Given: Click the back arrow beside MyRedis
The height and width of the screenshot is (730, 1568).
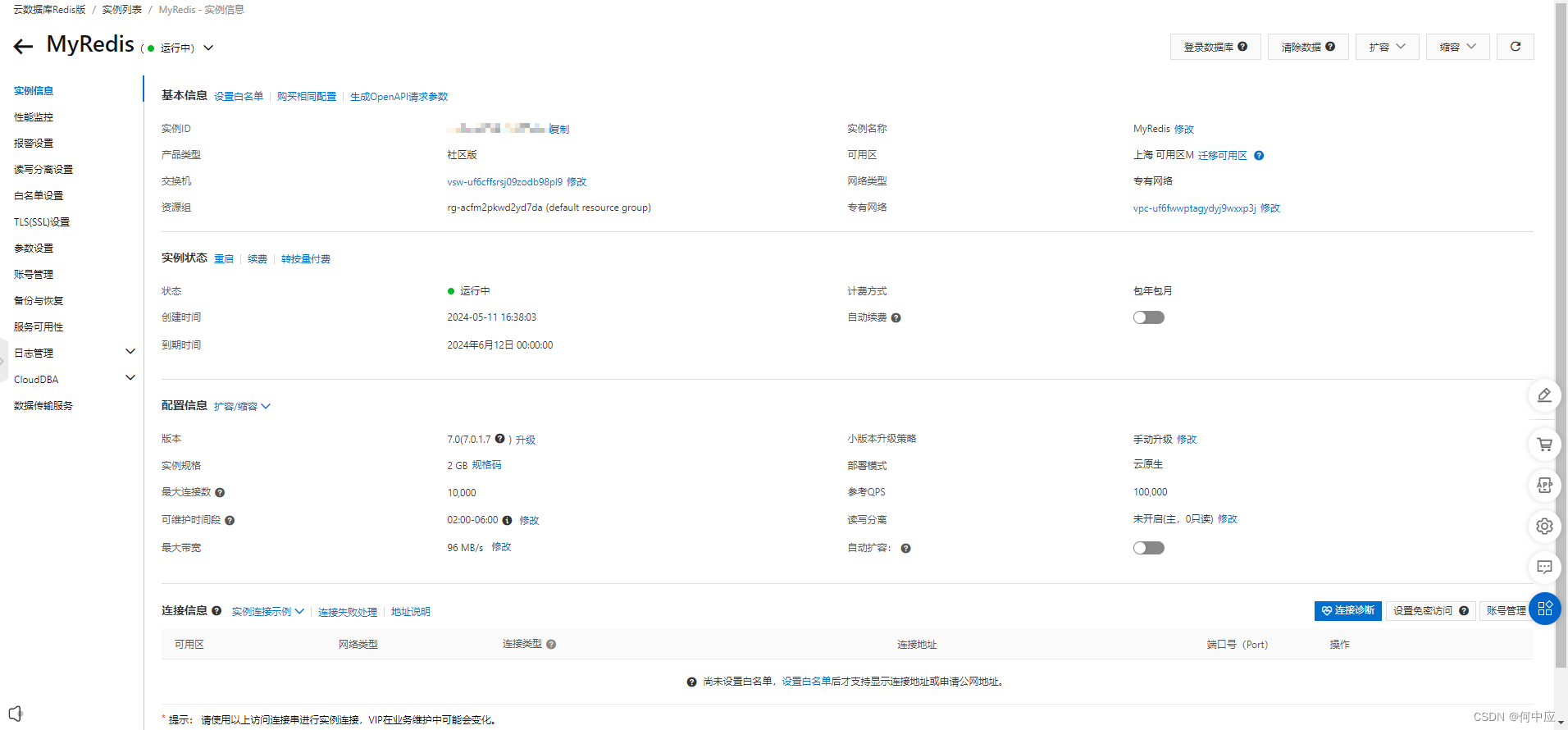Looking at the screenshot, I should tap(23, 47).
